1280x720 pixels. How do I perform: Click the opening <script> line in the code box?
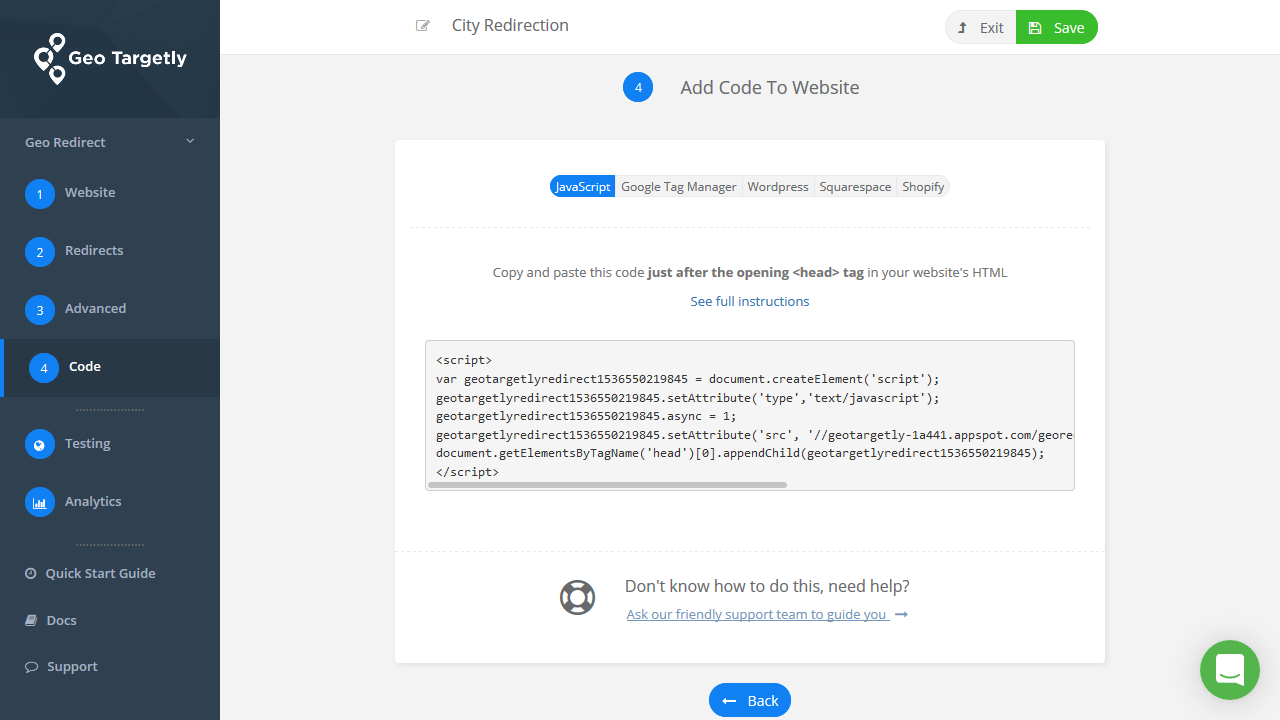[464, 360]
